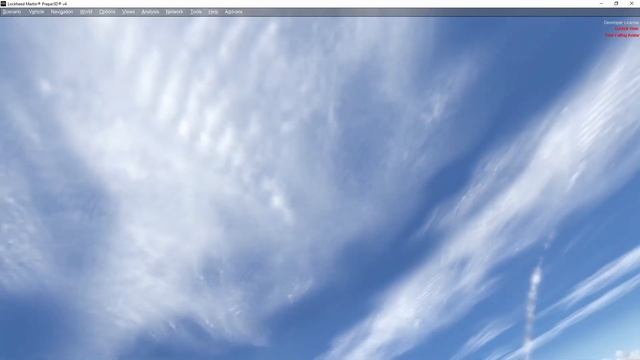640x360 pixels.
Task: Open the Scenario menu
Action: [x=12, y=12]
